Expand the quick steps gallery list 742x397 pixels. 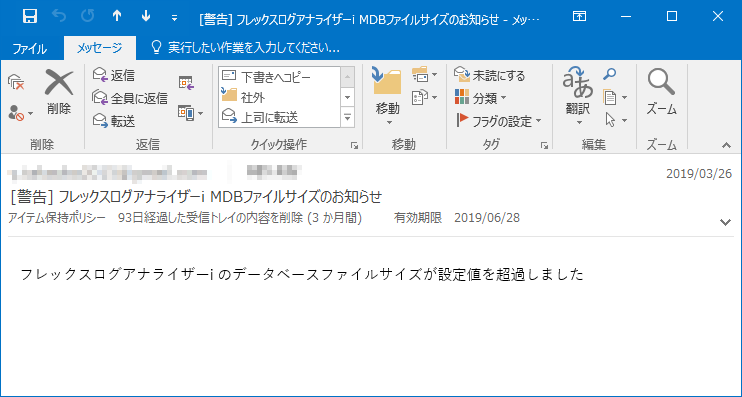(348, 117)
